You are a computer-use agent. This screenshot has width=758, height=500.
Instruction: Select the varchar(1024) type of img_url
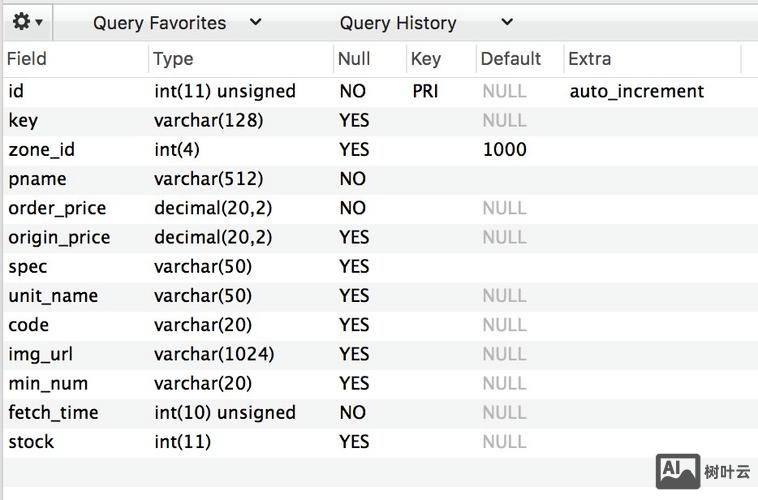tap(214, 354)
